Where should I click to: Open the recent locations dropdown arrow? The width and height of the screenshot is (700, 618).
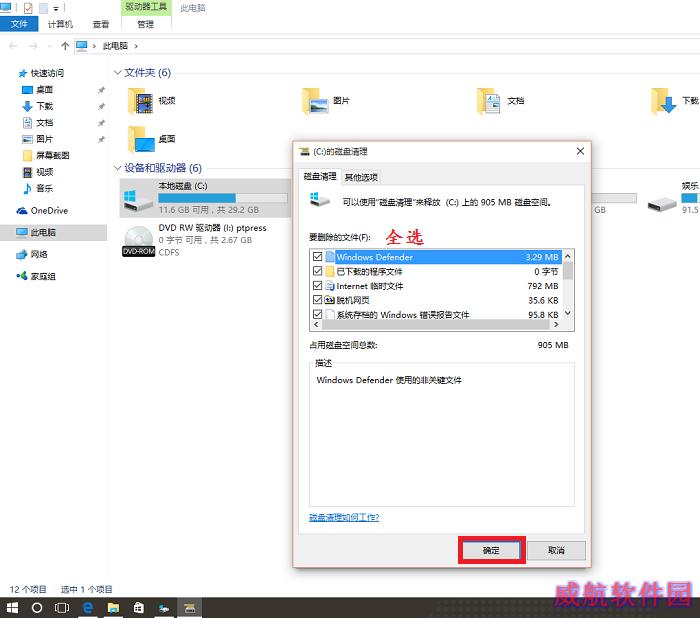tap(50, 46)
